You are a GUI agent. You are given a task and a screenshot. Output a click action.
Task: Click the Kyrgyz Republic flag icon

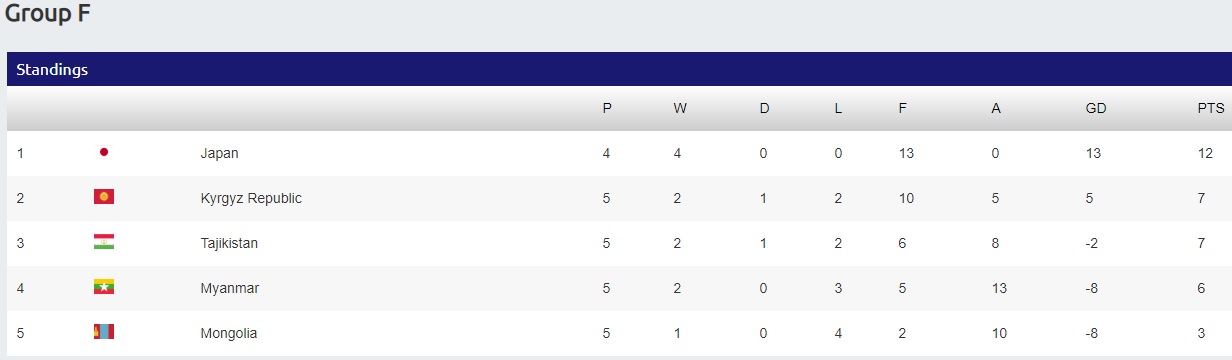click(x=103, y=197)
